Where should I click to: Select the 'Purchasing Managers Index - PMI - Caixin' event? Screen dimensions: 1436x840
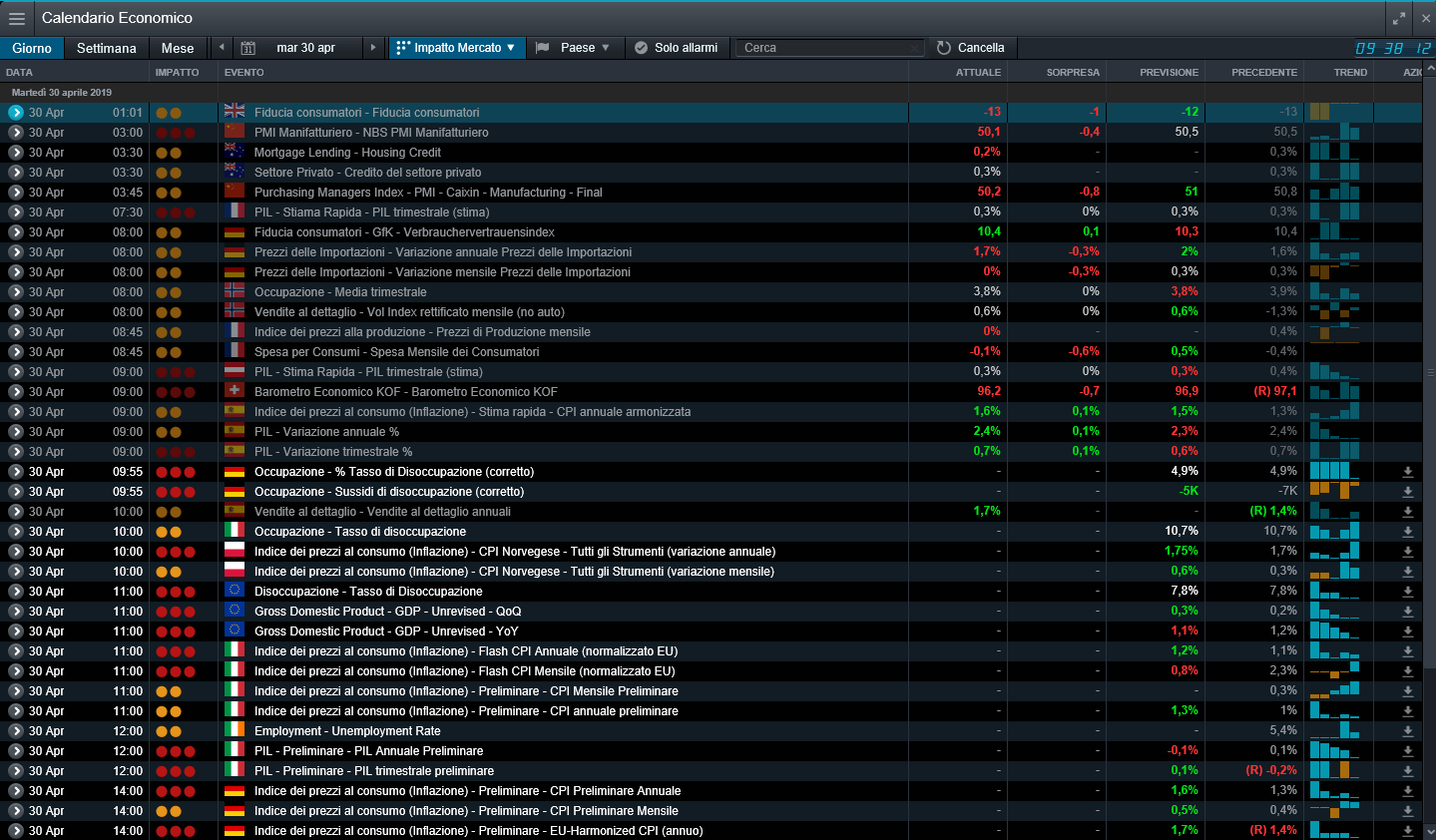click(x=428, y=193)
